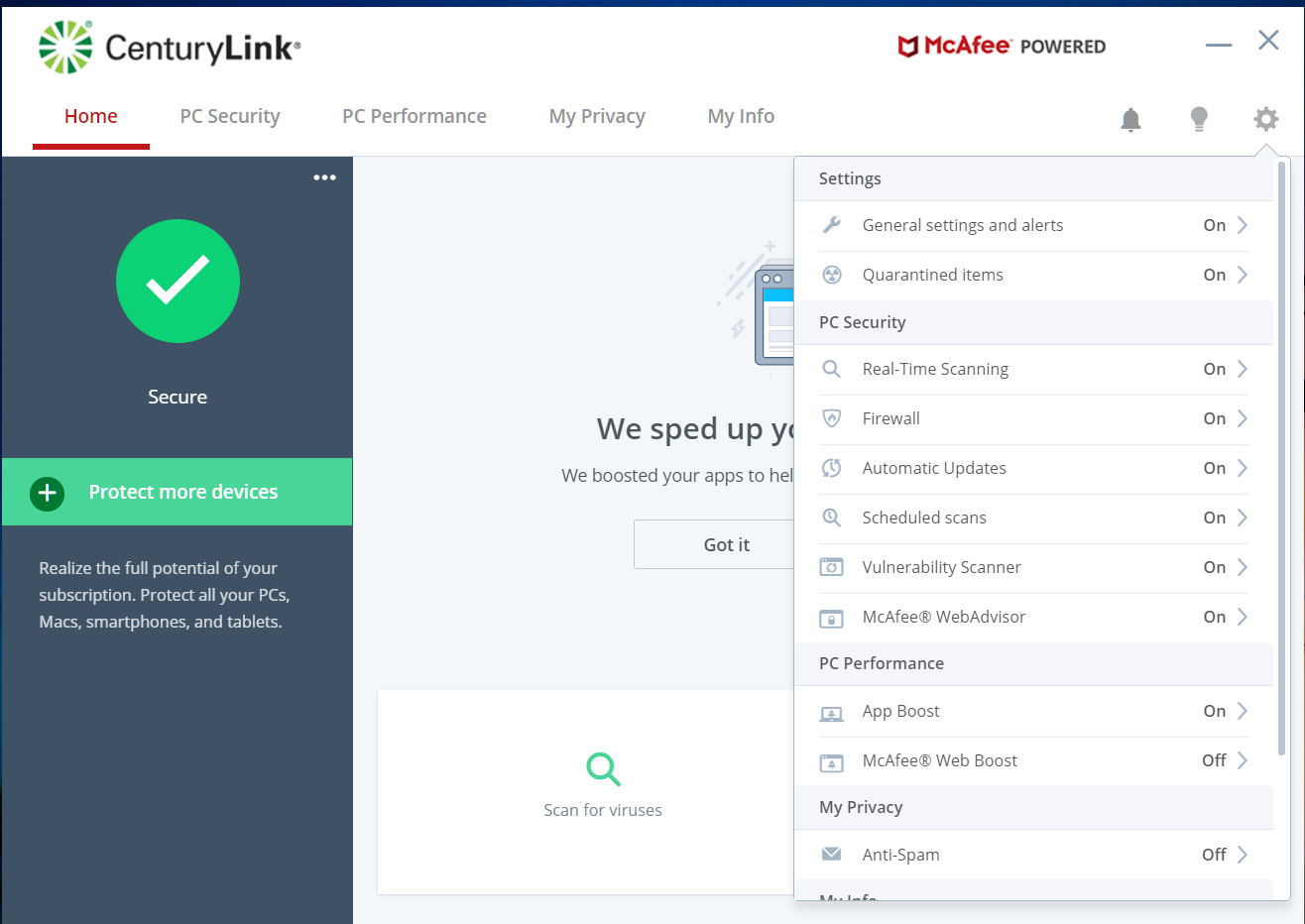Expand the App Boost chevron

(1242, 711)
